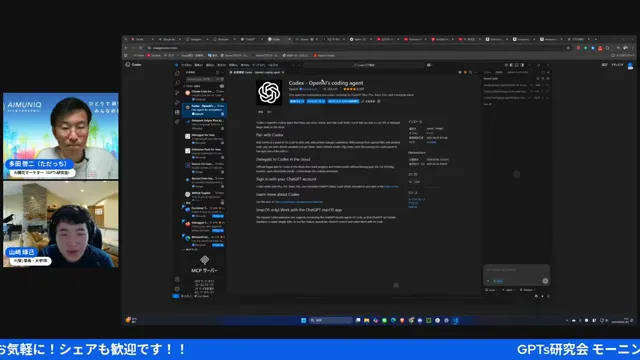
Task: Open the Explorer view in activity bar
Action: [x=177, y=73]
